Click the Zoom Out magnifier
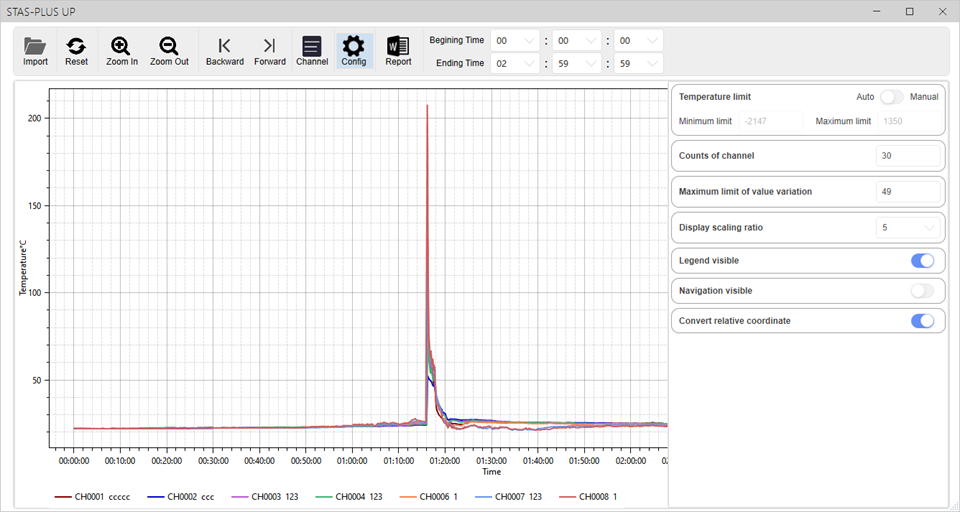 [x=169, y=51]
